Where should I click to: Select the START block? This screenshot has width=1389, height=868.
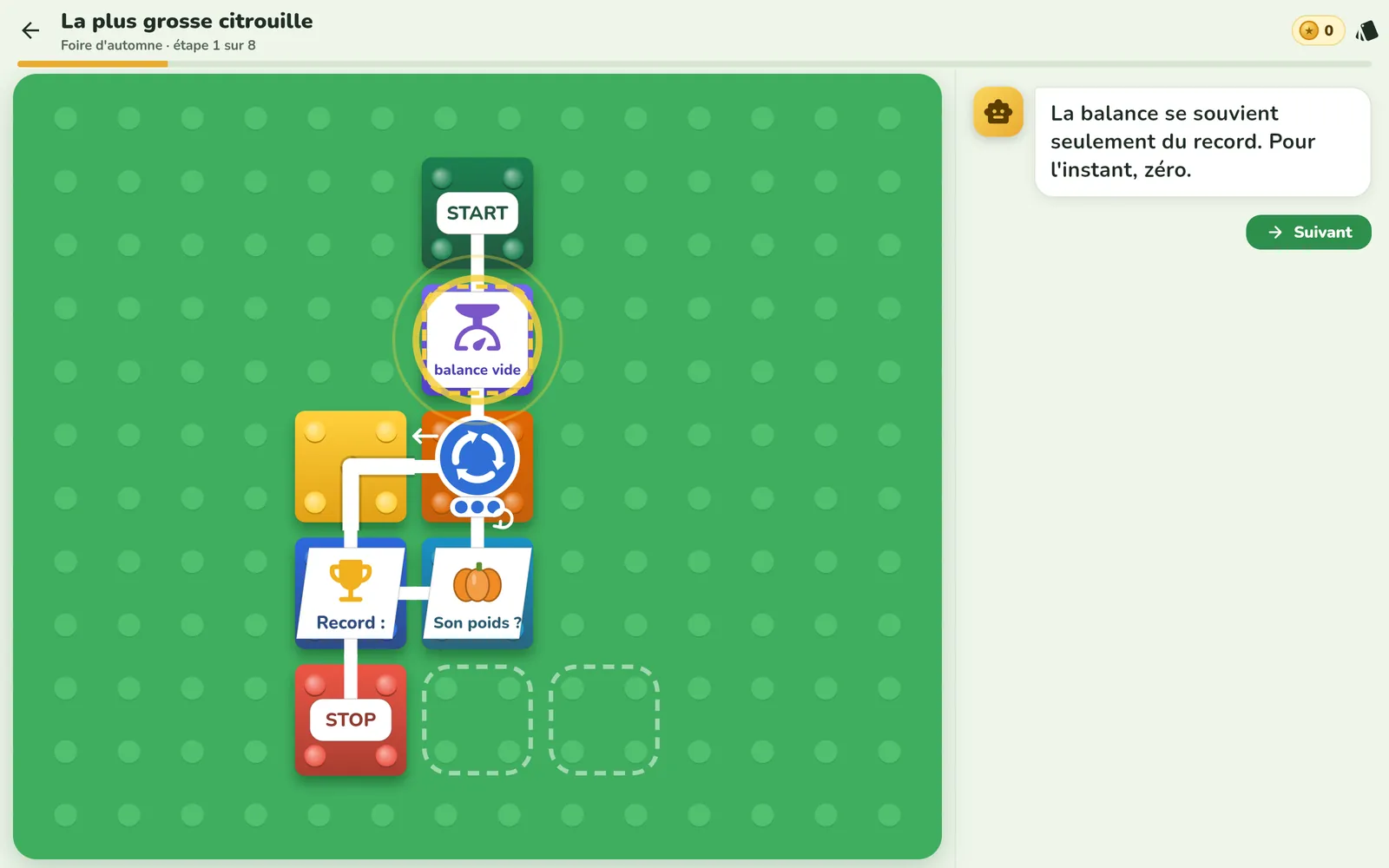[477, 213]
